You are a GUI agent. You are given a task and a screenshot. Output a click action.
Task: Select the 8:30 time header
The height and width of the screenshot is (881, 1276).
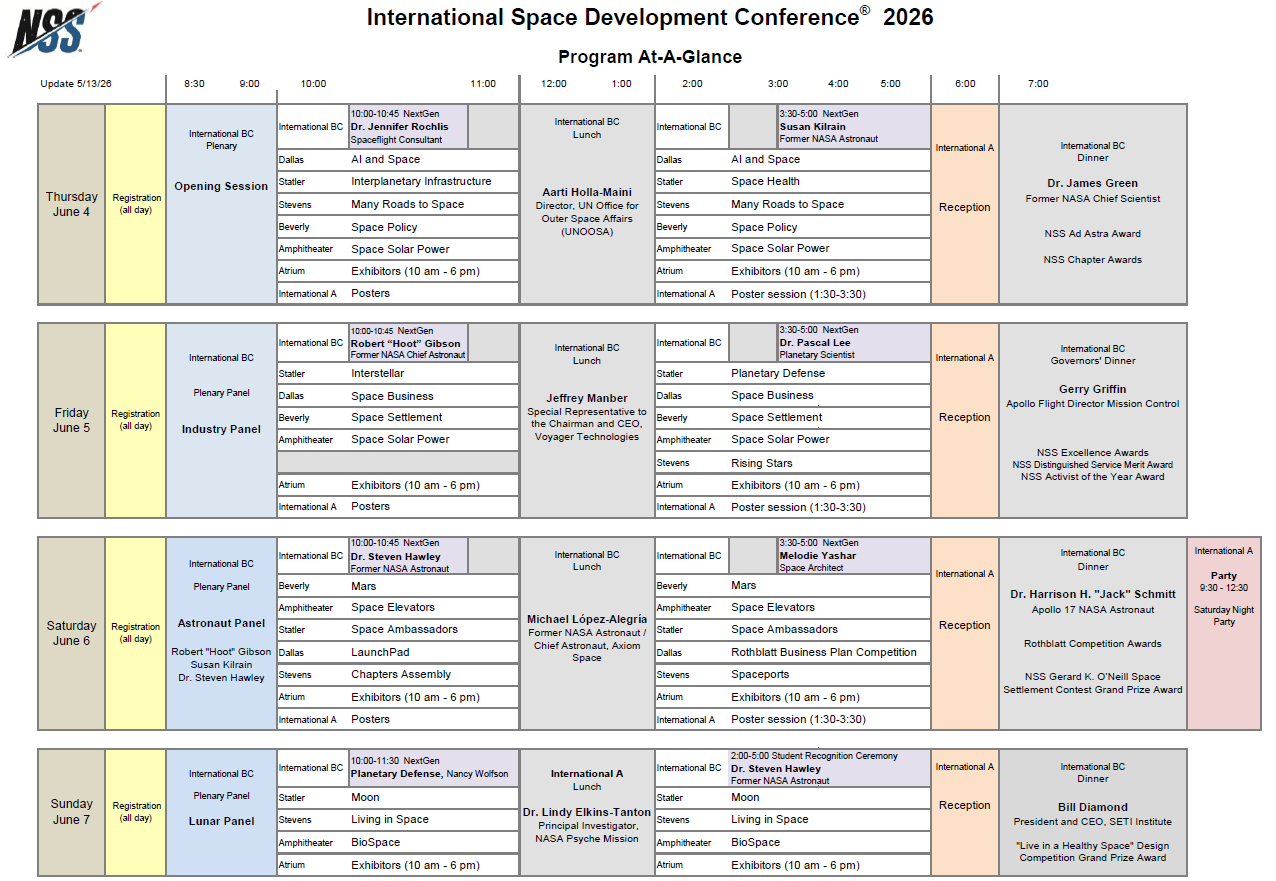[x=194, y=84]
